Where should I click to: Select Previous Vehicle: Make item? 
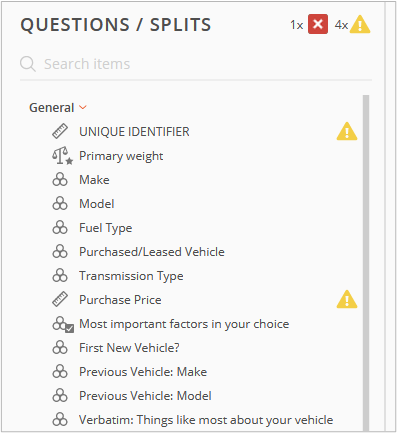143,372
